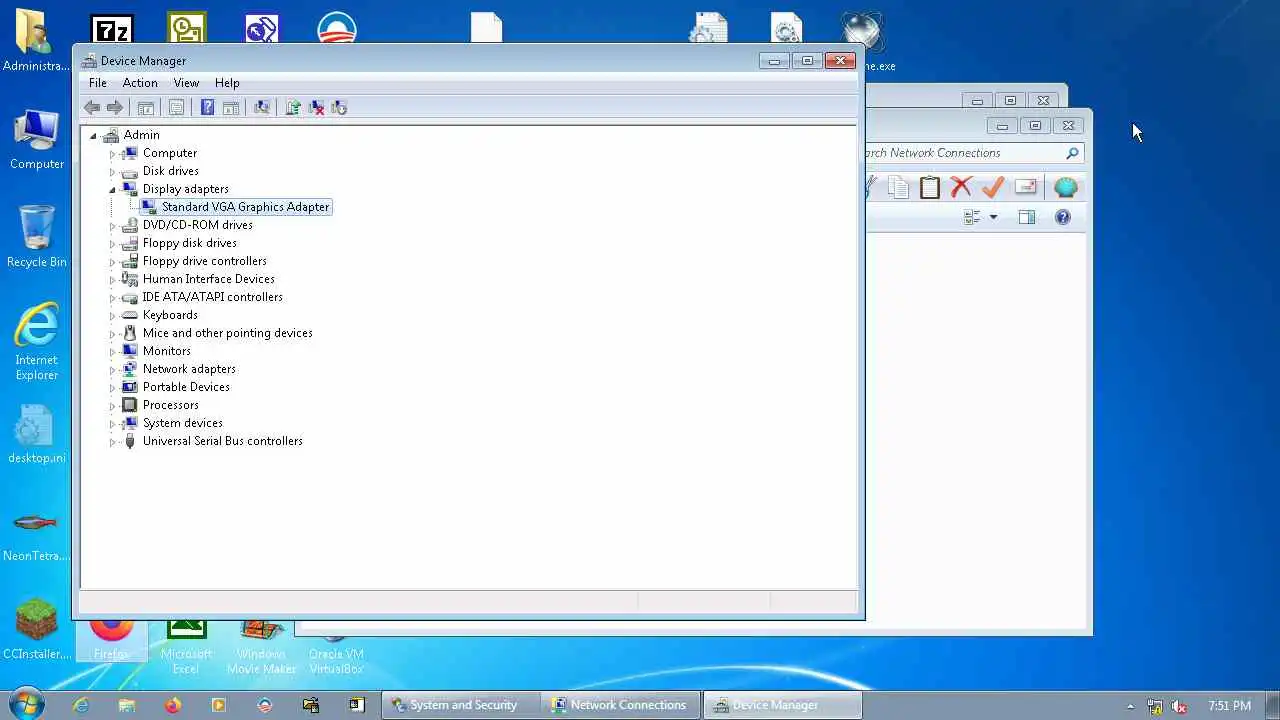1280x720 pixels.
Task: Launch Internet Explorer from the taskbar
Action: pos(81,705)
